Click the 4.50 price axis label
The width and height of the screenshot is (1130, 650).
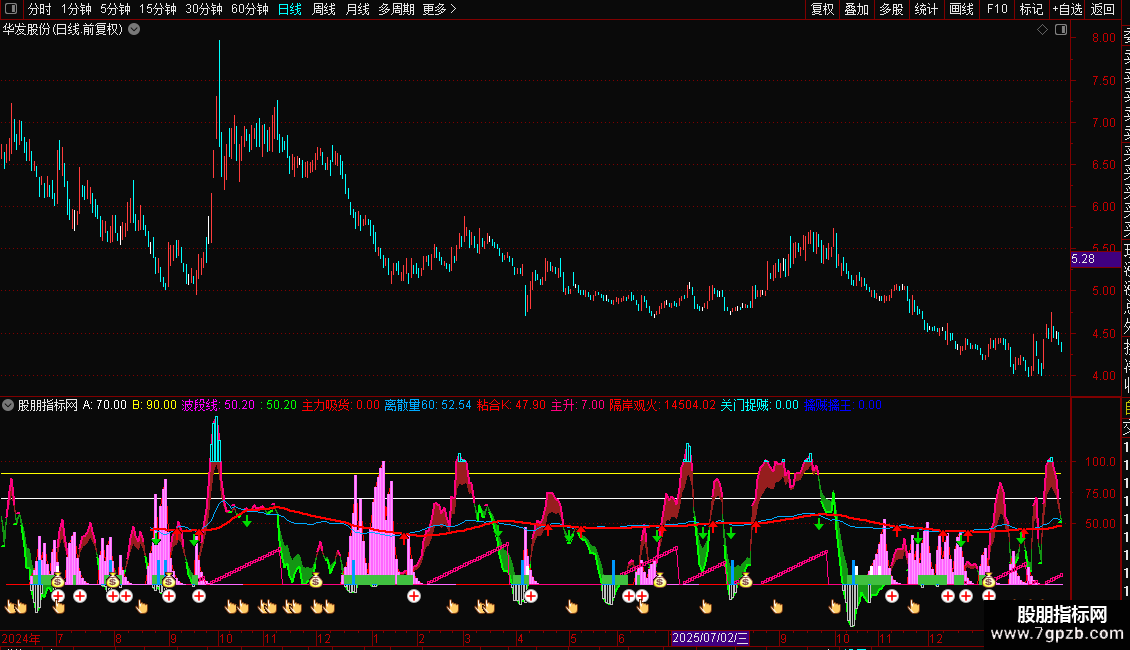[x=1103, y=334]
